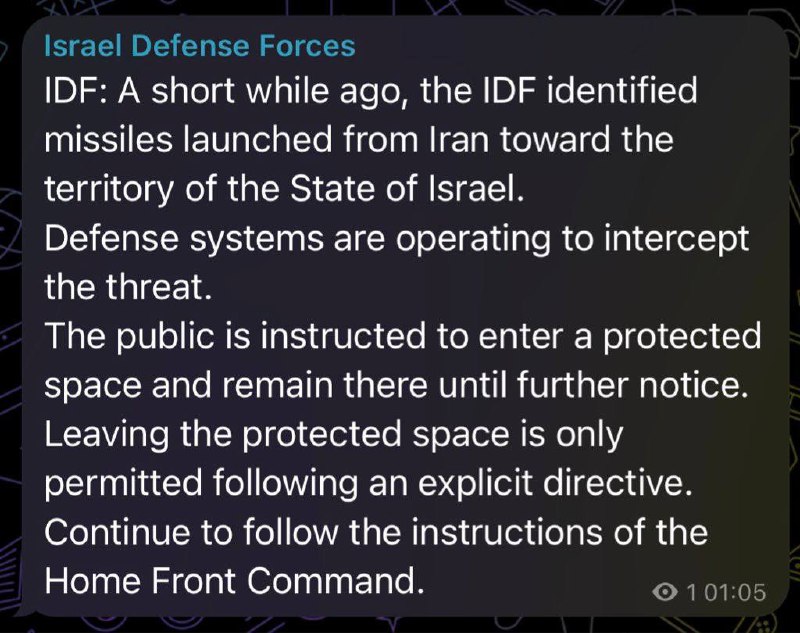Click the text 'the threat.'
The image size is (800, 633).
click(128, 287)
